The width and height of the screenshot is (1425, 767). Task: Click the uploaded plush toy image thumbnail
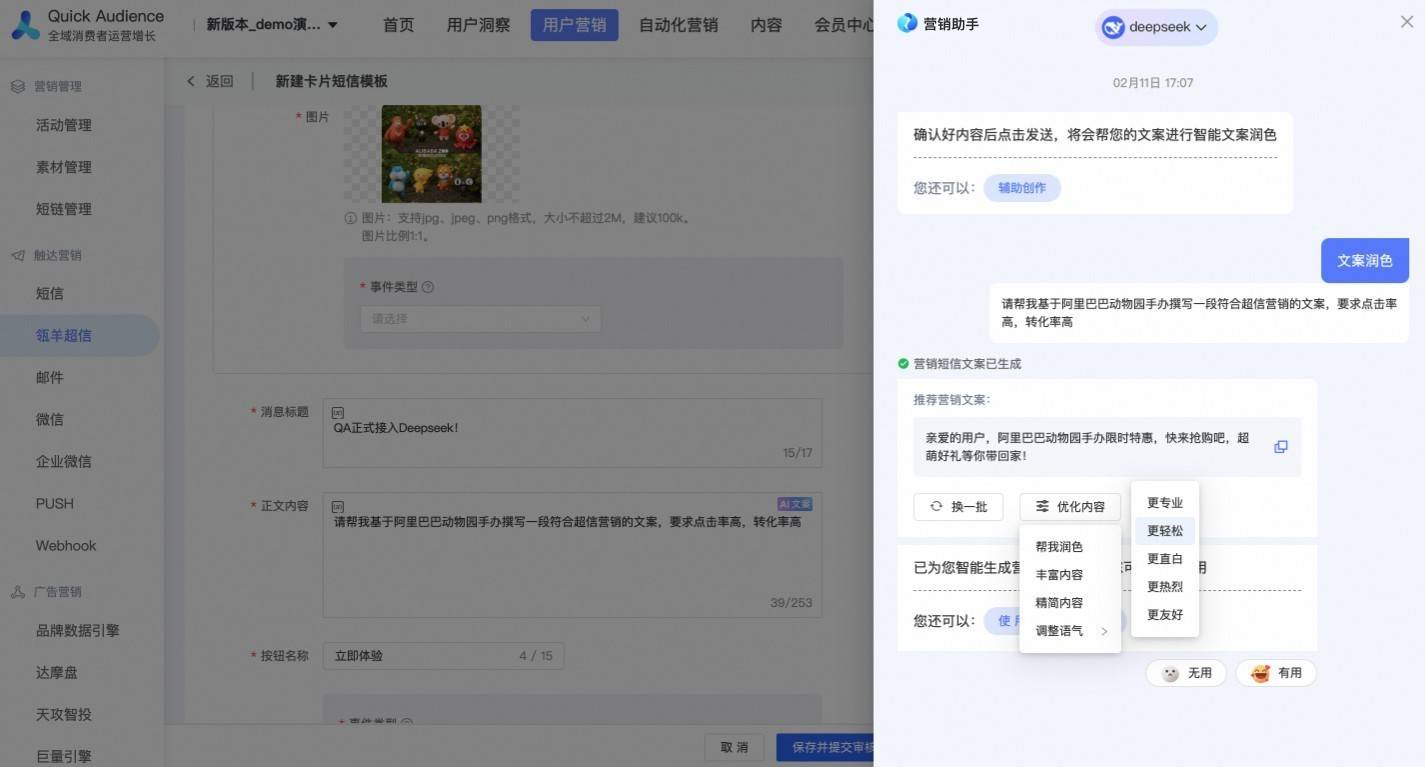point(431,154)
